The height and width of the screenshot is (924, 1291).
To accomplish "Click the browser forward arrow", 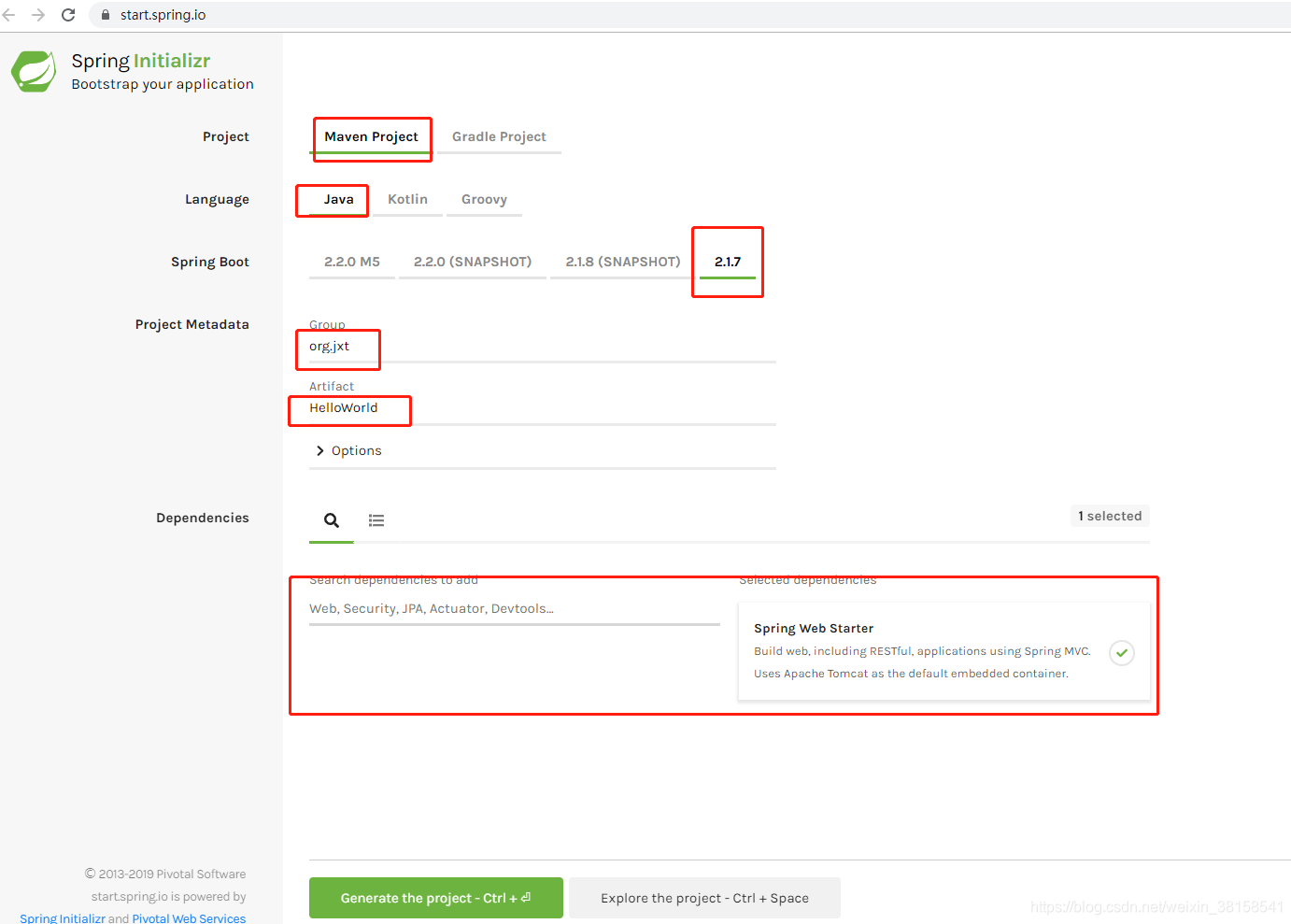I will pos(38,15).
